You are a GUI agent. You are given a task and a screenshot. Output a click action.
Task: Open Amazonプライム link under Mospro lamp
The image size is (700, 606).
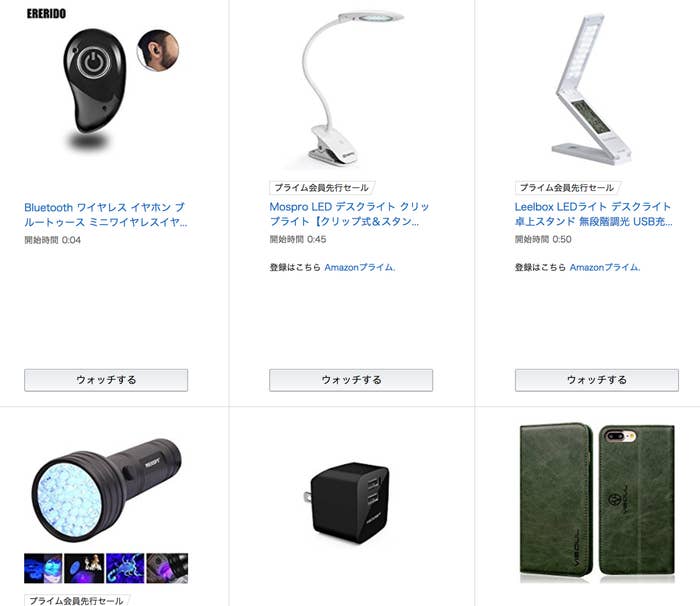click(x=360, y=267)
